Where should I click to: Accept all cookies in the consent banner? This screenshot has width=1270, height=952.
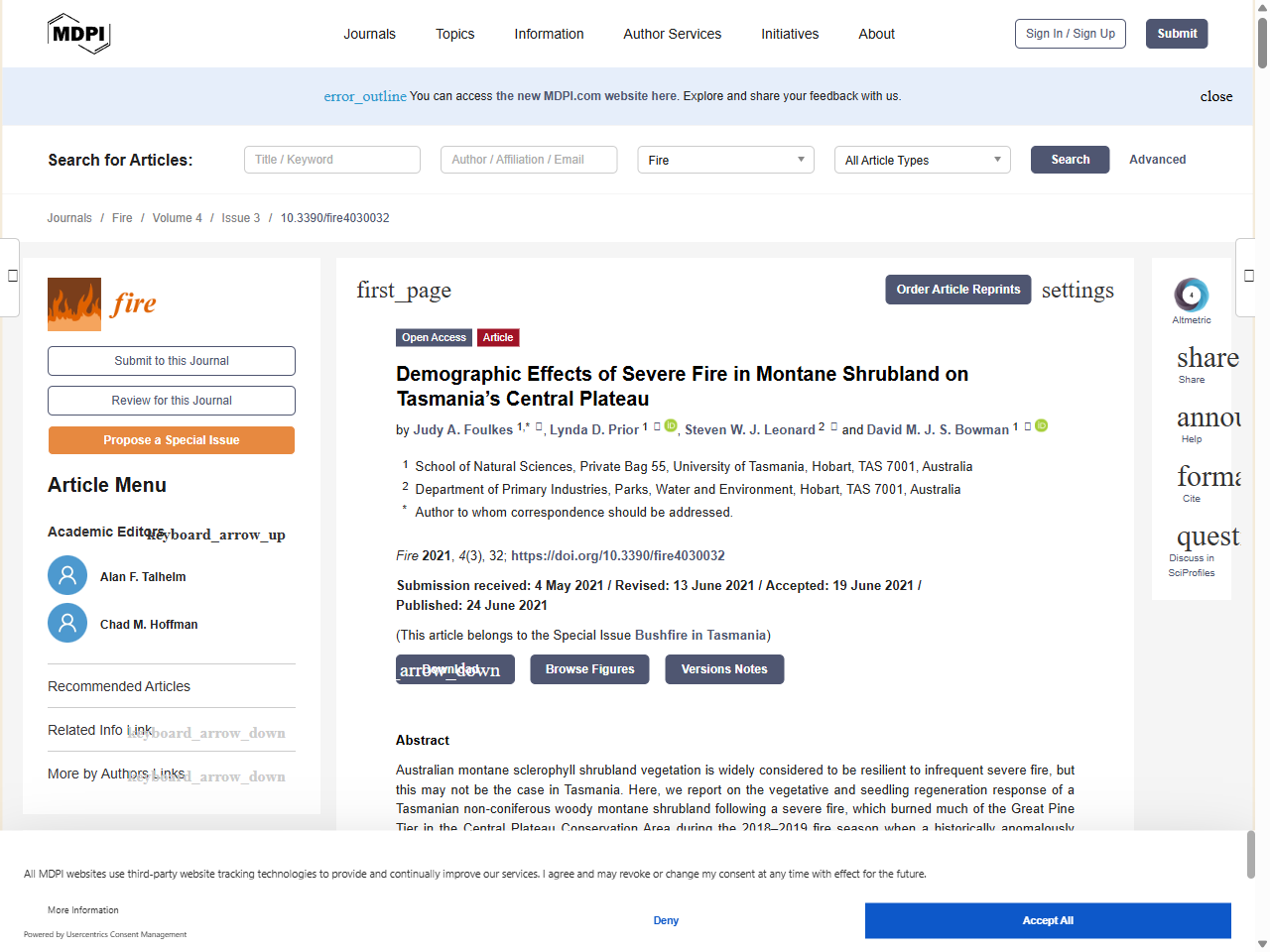coord(1047,920)
